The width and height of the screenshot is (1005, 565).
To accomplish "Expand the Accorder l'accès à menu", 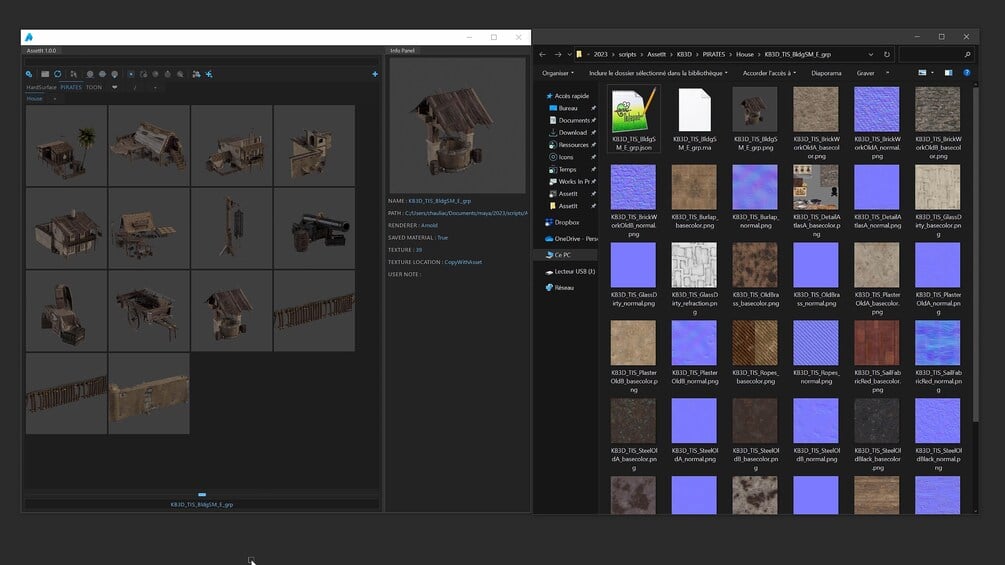I will tap(768, 73).
